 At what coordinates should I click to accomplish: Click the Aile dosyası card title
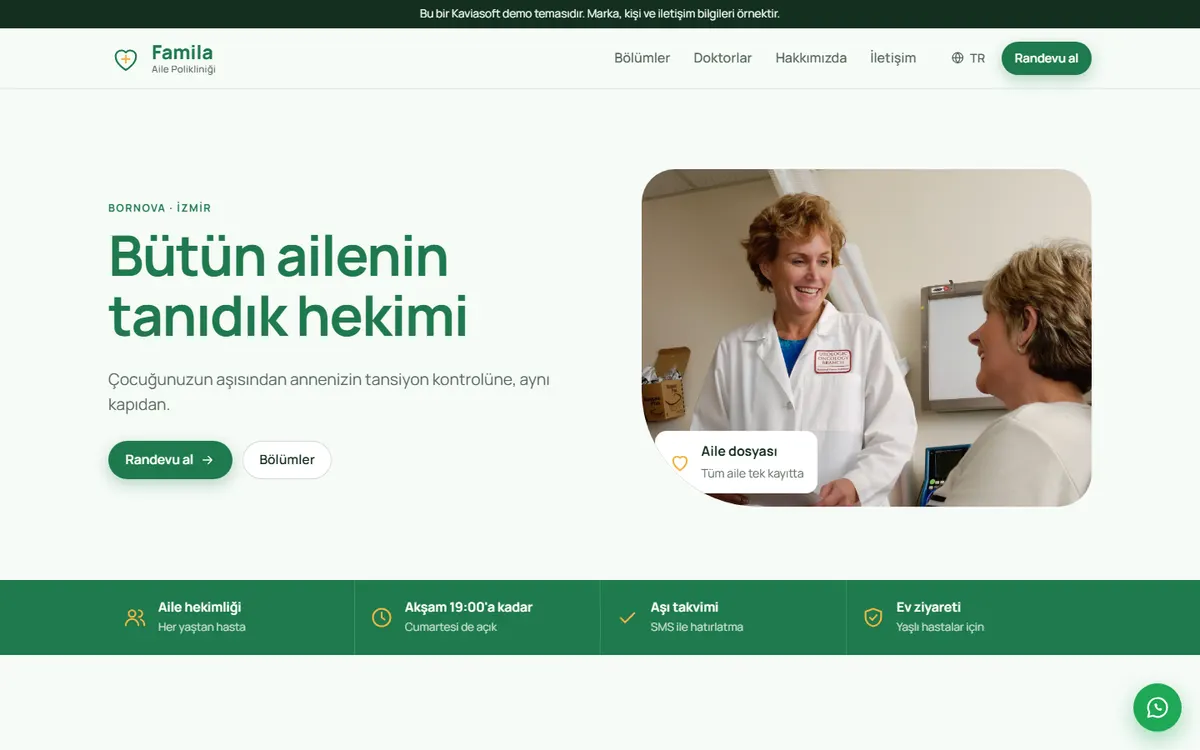[x=739, y=451]
